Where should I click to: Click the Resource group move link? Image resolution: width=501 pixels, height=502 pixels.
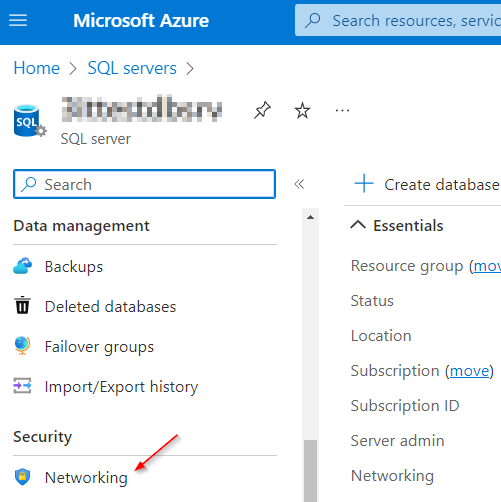point(487,266)
